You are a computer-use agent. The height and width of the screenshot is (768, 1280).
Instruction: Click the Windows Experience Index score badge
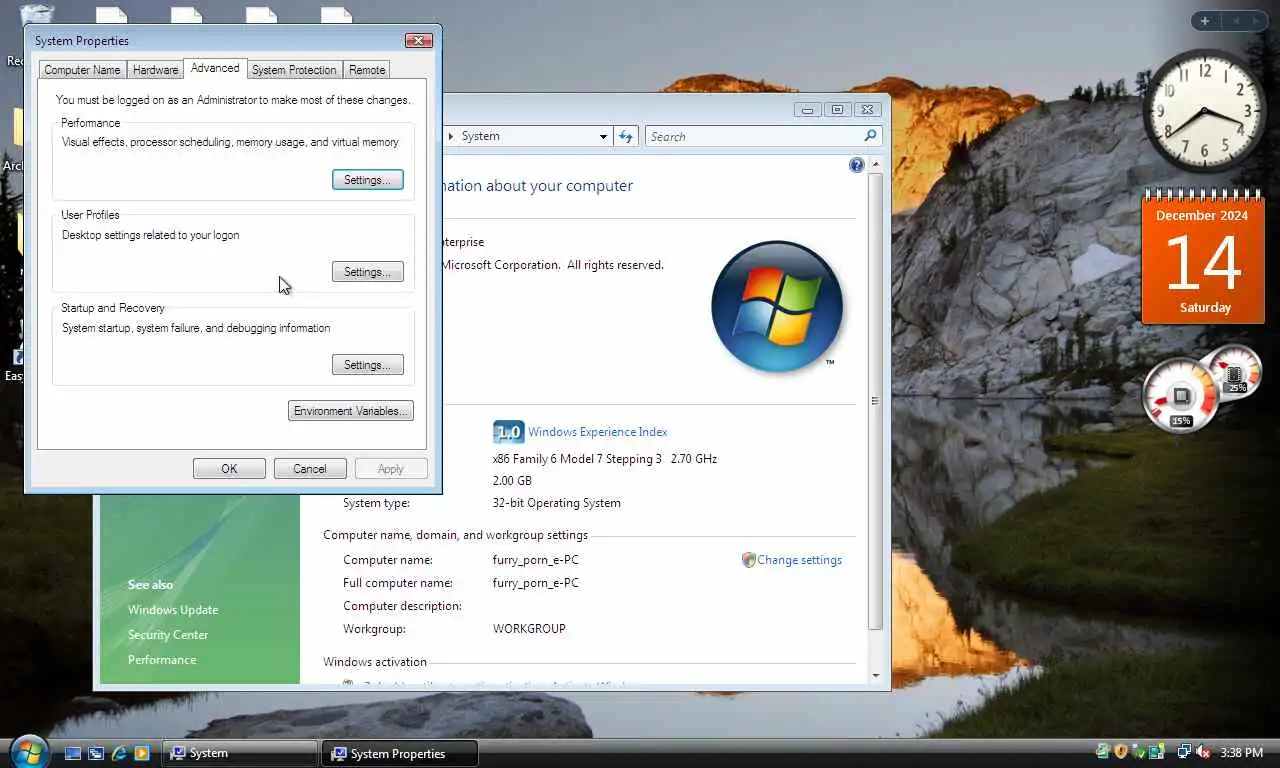click(x=508, y=432)
